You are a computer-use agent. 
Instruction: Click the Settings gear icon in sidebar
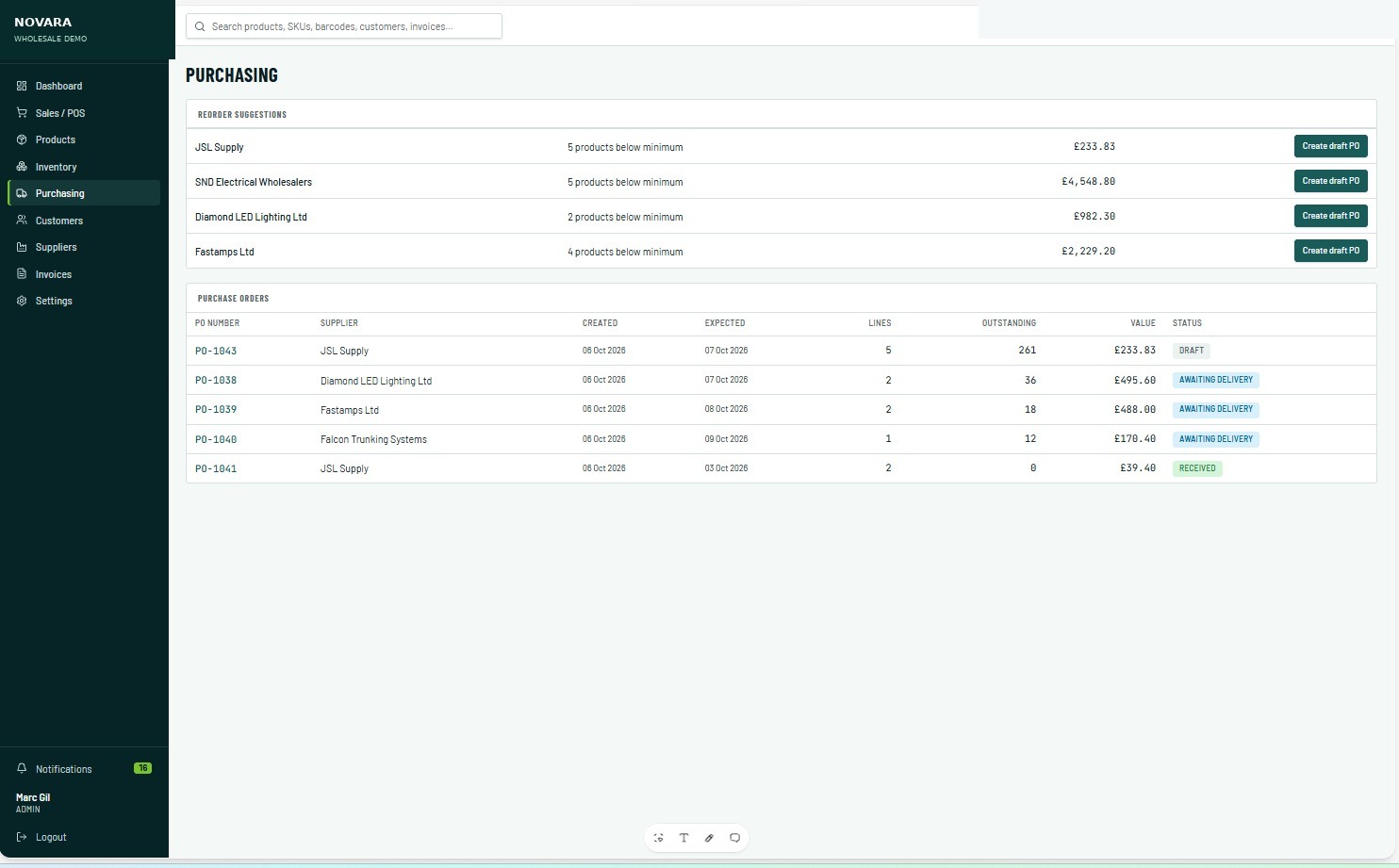(22, 301)
